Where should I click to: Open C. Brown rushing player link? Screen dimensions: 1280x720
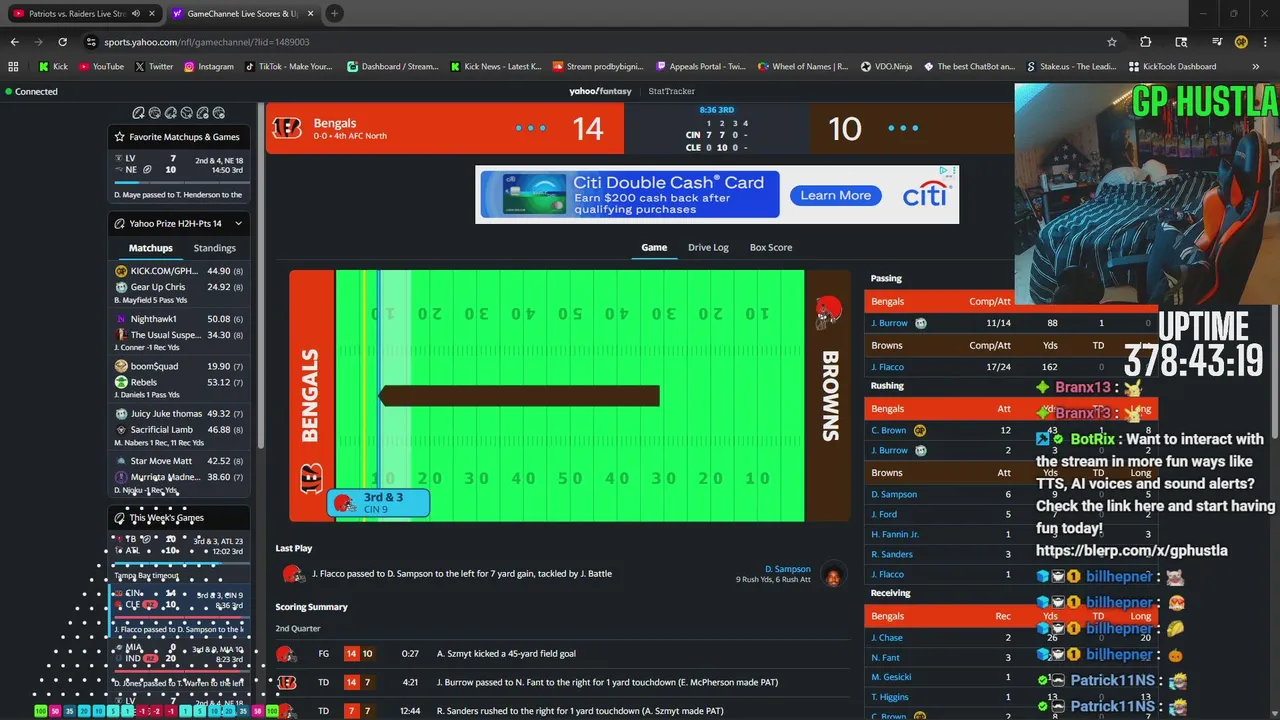point(888,430)
